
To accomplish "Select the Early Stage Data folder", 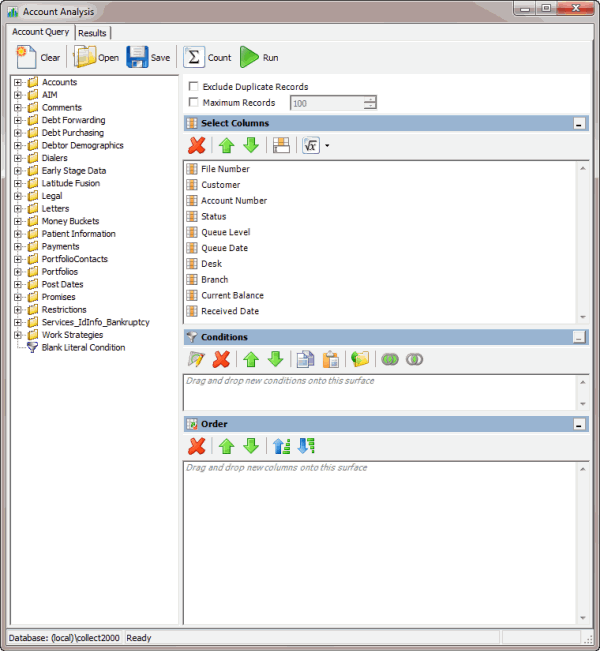I will (x=73, y=171).
